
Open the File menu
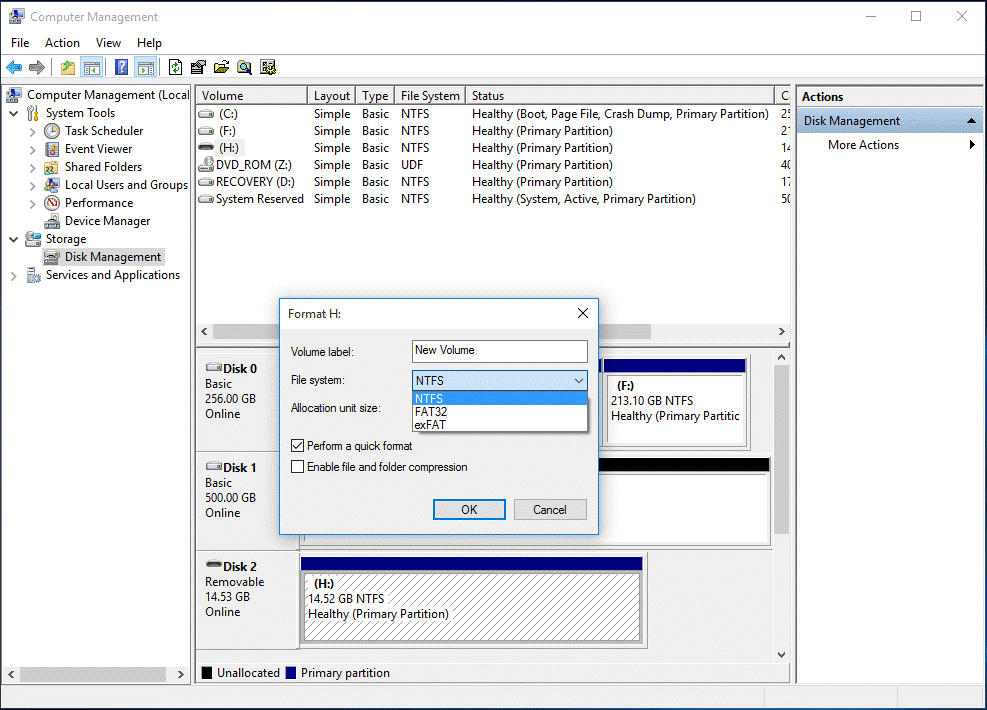pos(20,43)
